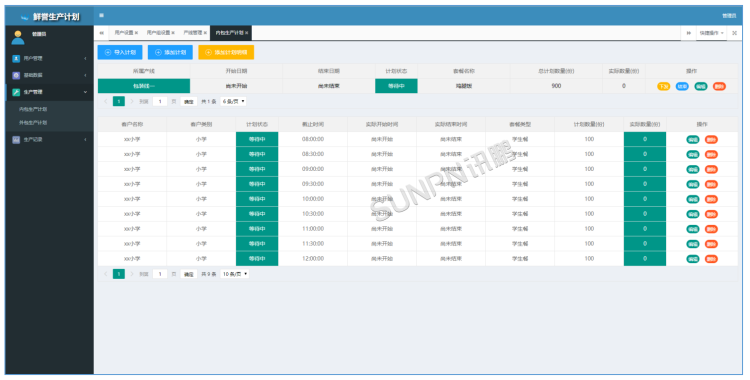Toggle the hamburger sidebar menu icon
The width and height of the screenshot is (750, 380).
101,16
